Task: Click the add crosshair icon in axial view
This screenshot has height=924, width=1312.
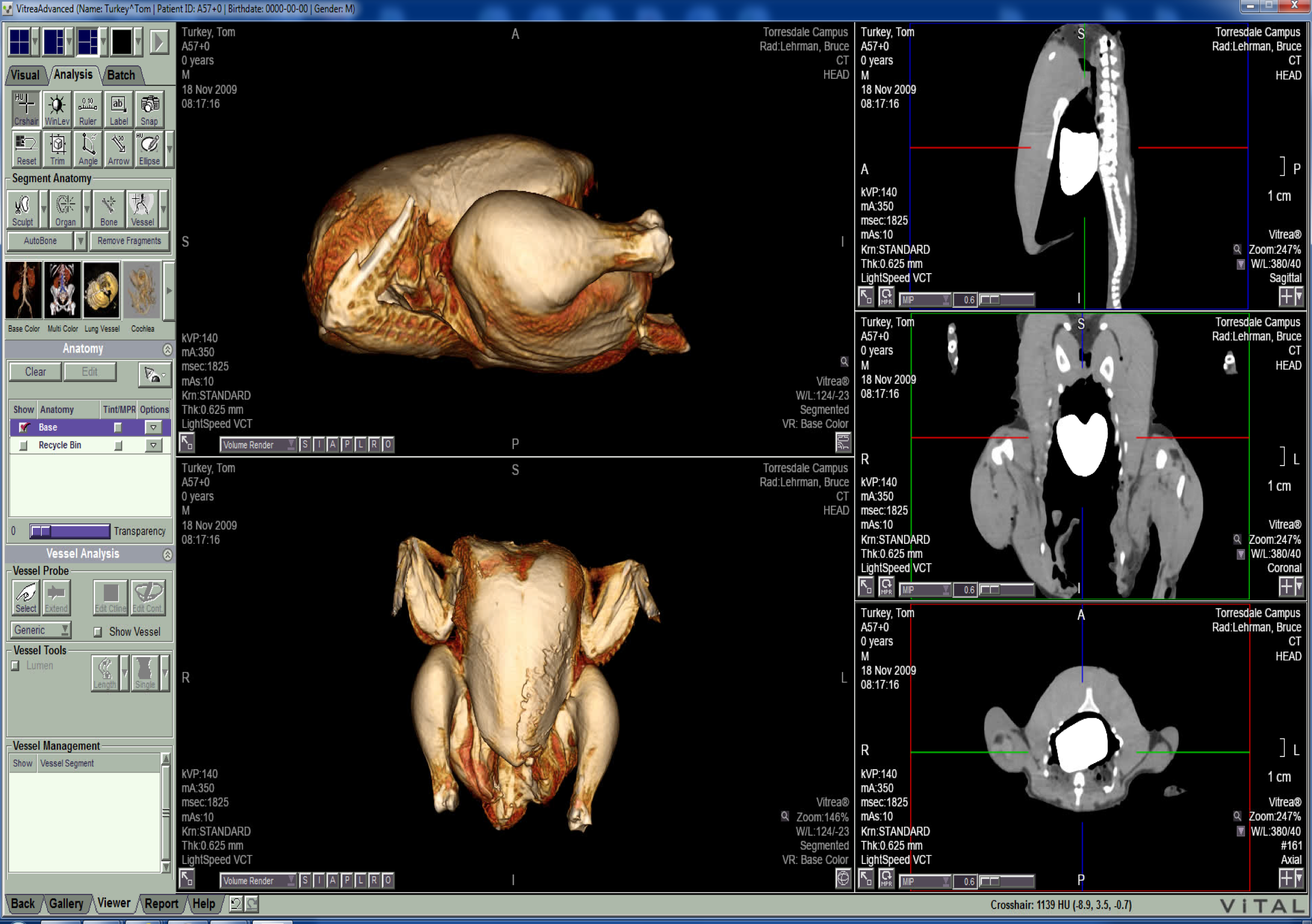Action: tap(1286, 878)
